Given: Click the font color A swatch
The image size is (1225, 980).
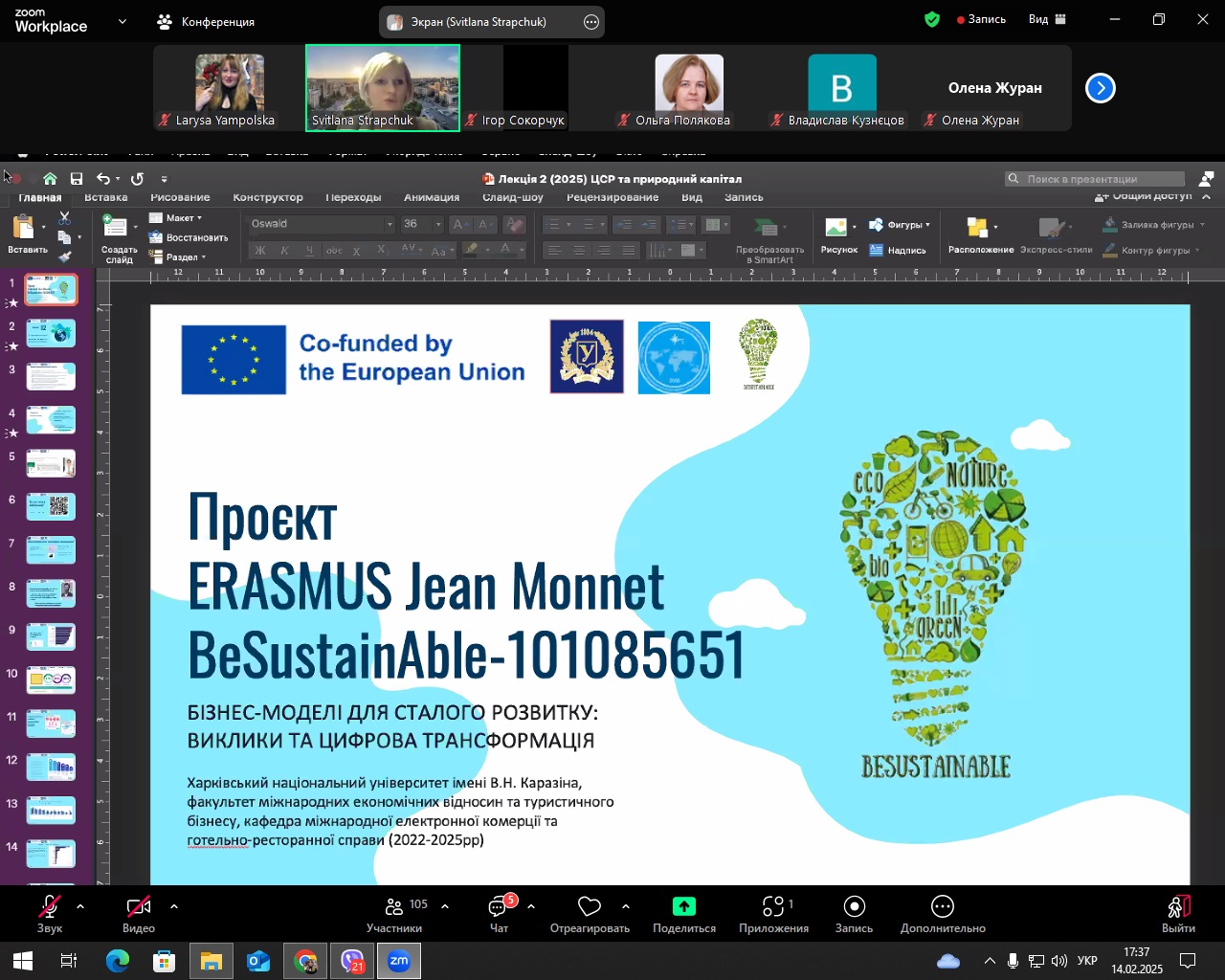Looking at the screenshot, I should [505, 250].
